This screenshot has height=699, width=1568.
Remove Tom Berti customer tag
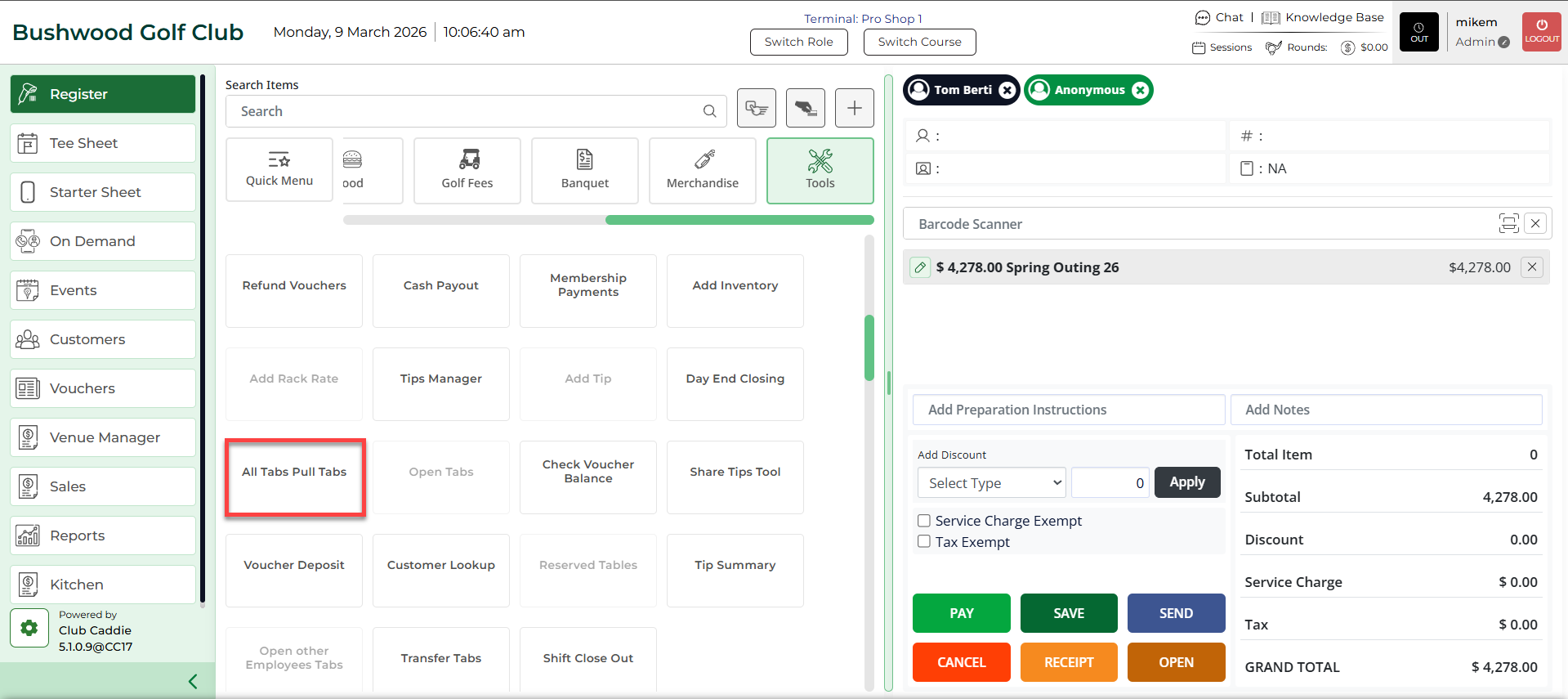pyautogui.click(x=1007, y=90)
